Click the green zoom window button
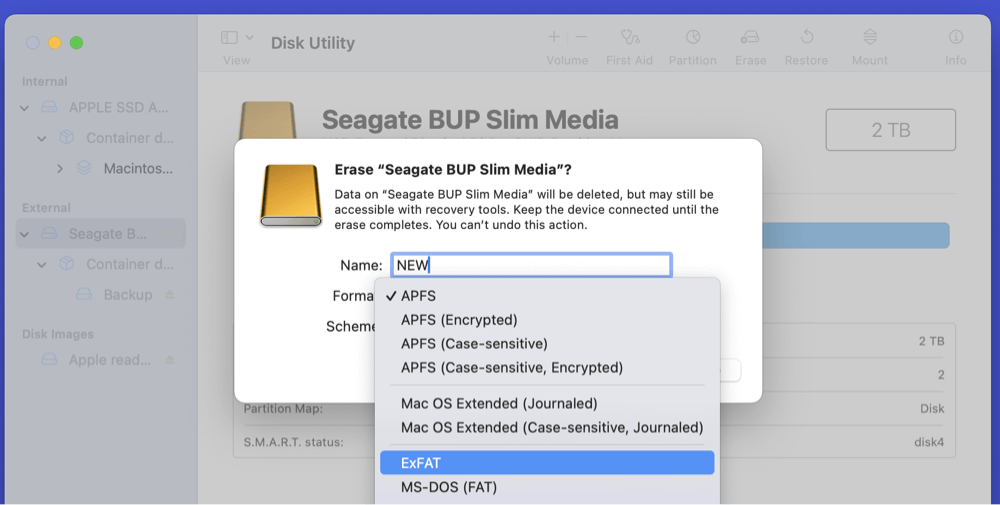The height and width of the screenshot is (505, 1000). (x=77, y=43)
